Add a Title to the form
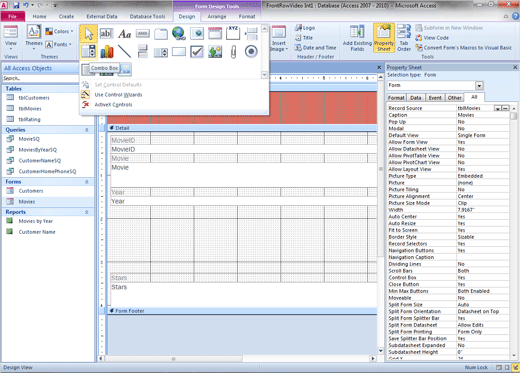Viewport: 520px width, 373px height. (x=304, y=38)
